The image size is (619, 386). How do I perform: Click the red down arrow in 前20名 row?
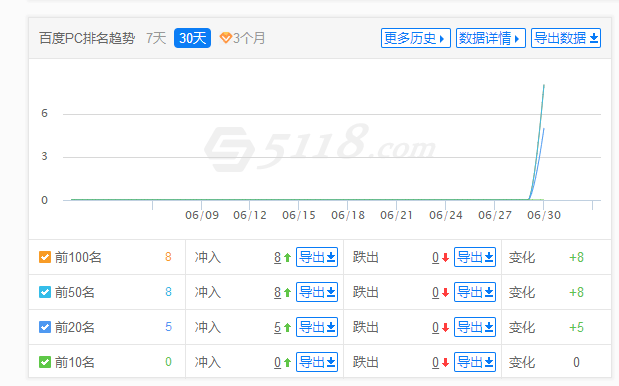point(446,328)
